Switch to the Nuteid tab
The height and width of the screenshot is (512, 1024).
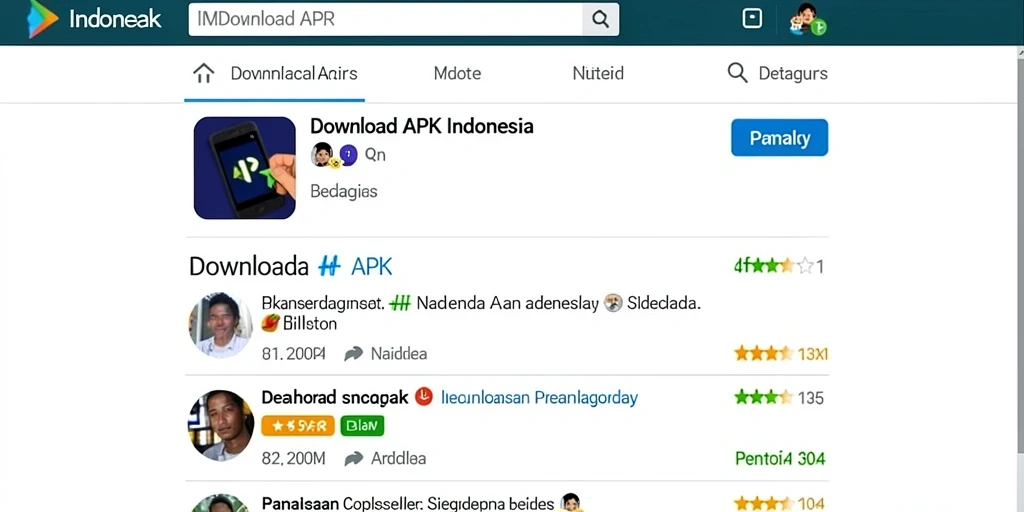pos(598,73)
